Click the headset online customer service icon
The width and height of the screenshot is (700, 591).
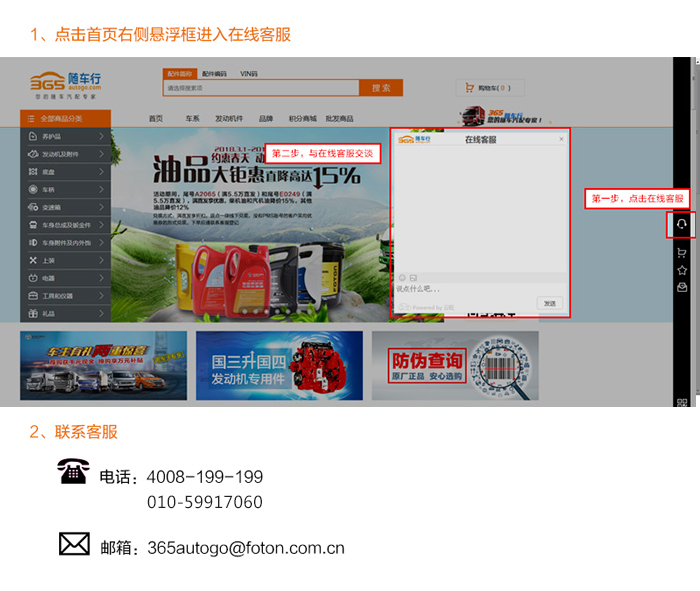681,224
